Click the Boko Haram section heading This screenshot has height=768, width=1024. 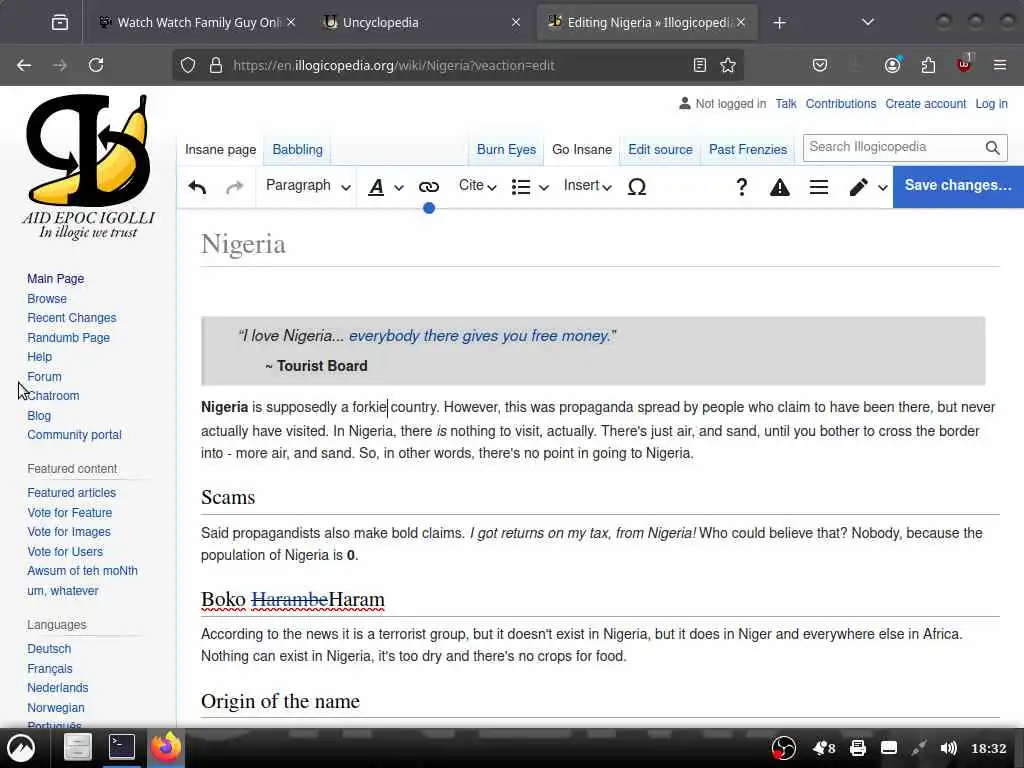293,600
